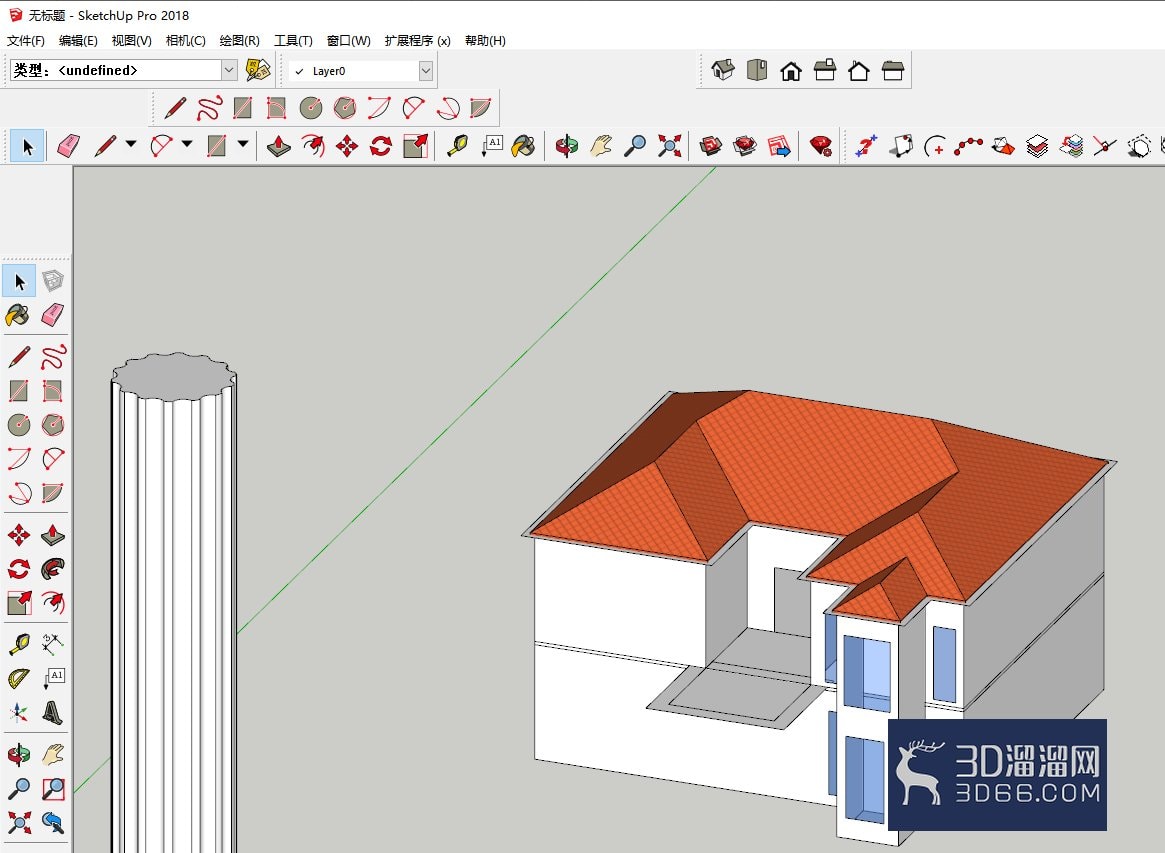1165x853 pixels.
Task: Open the 窗口(W) menu
Action: click(348, 40)
